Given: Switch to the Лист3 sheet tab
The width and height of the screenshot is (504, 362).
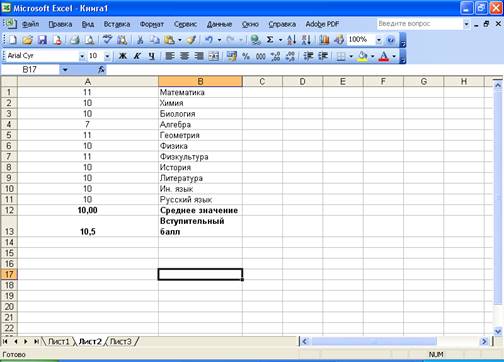Looking at the screenshot, I should pyautogui.click(x=121, y=341).
